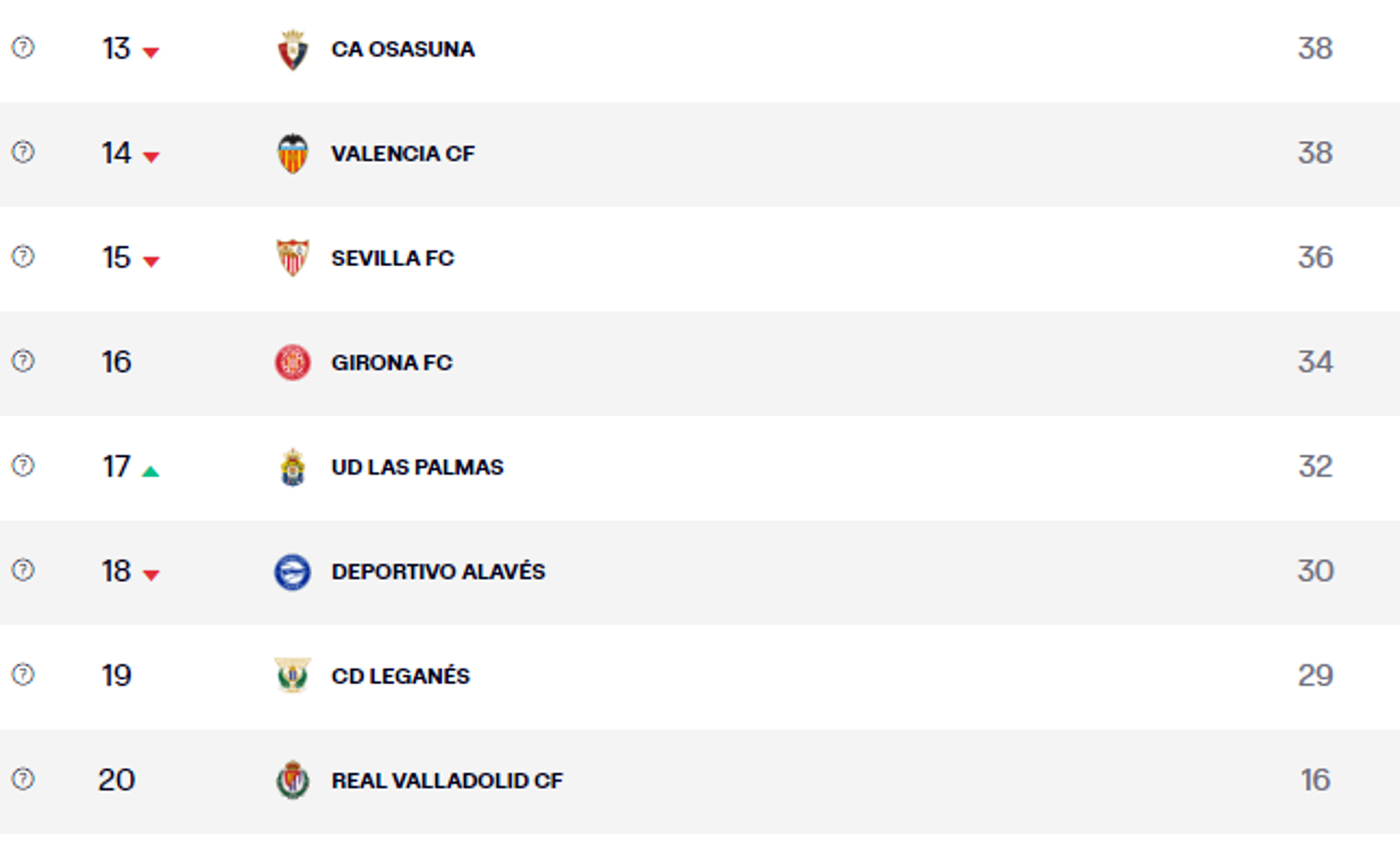Click the red down arrow at position 18

click(x=151, y=576)
